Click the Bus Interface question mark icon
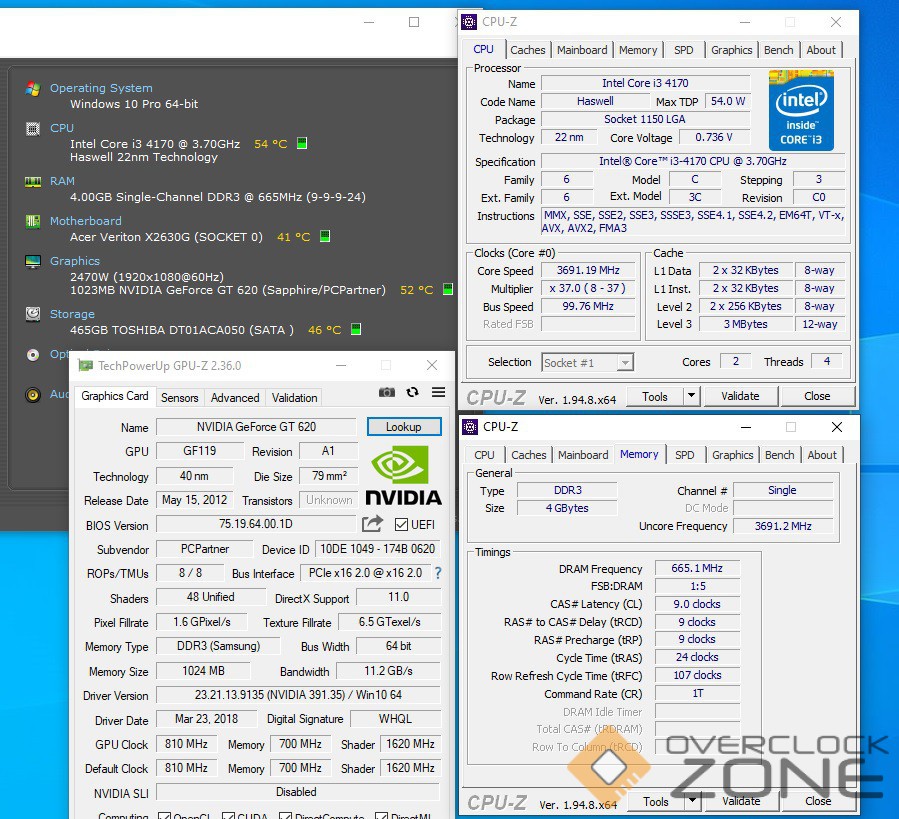This screenshot has width=899, height=819. coord(437,573)
